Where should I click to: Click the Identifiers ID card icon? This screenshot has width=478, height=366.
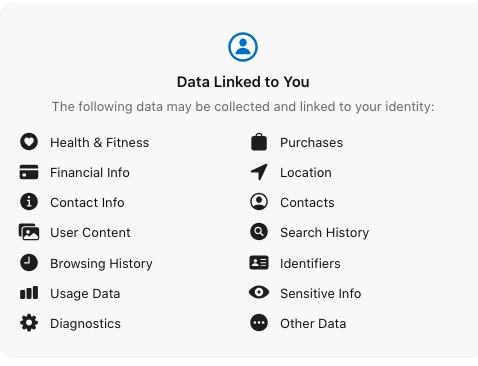[x=259, y=263]
